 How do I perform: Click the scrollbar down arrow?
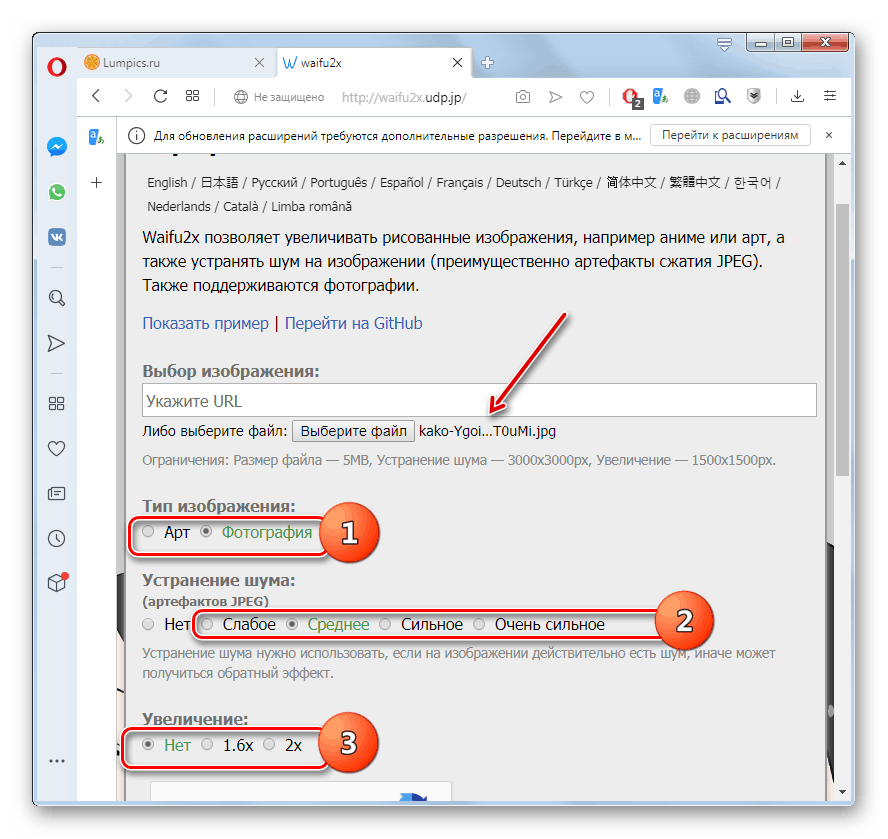pyautogui.click(x=843, y=792)
